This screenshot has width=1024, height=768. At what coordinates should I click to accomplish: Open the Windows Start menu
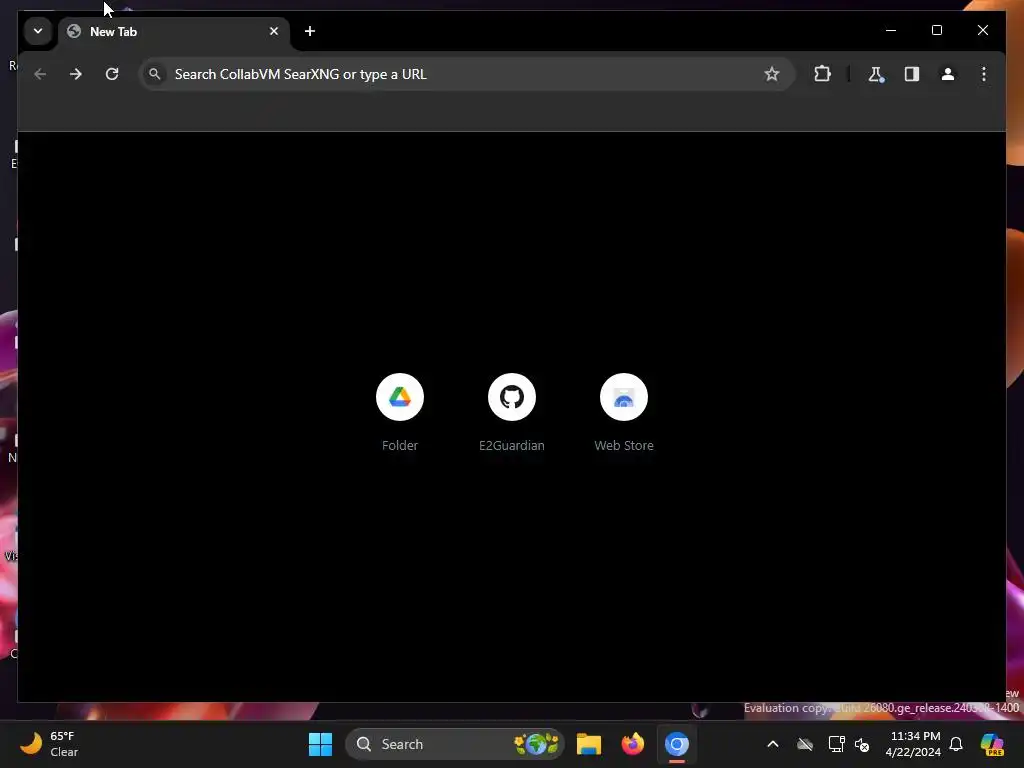tap(320, 744)
